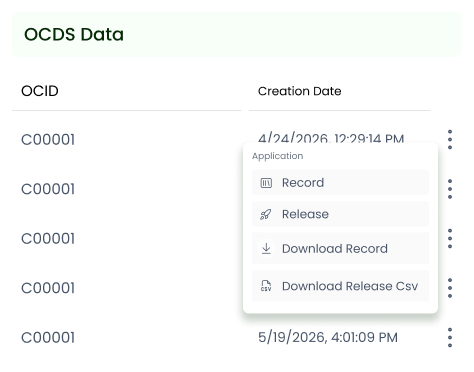Choose Download Record menu entry
The height and width of the screenshot is (372, 474).
[x=340, y=248]
